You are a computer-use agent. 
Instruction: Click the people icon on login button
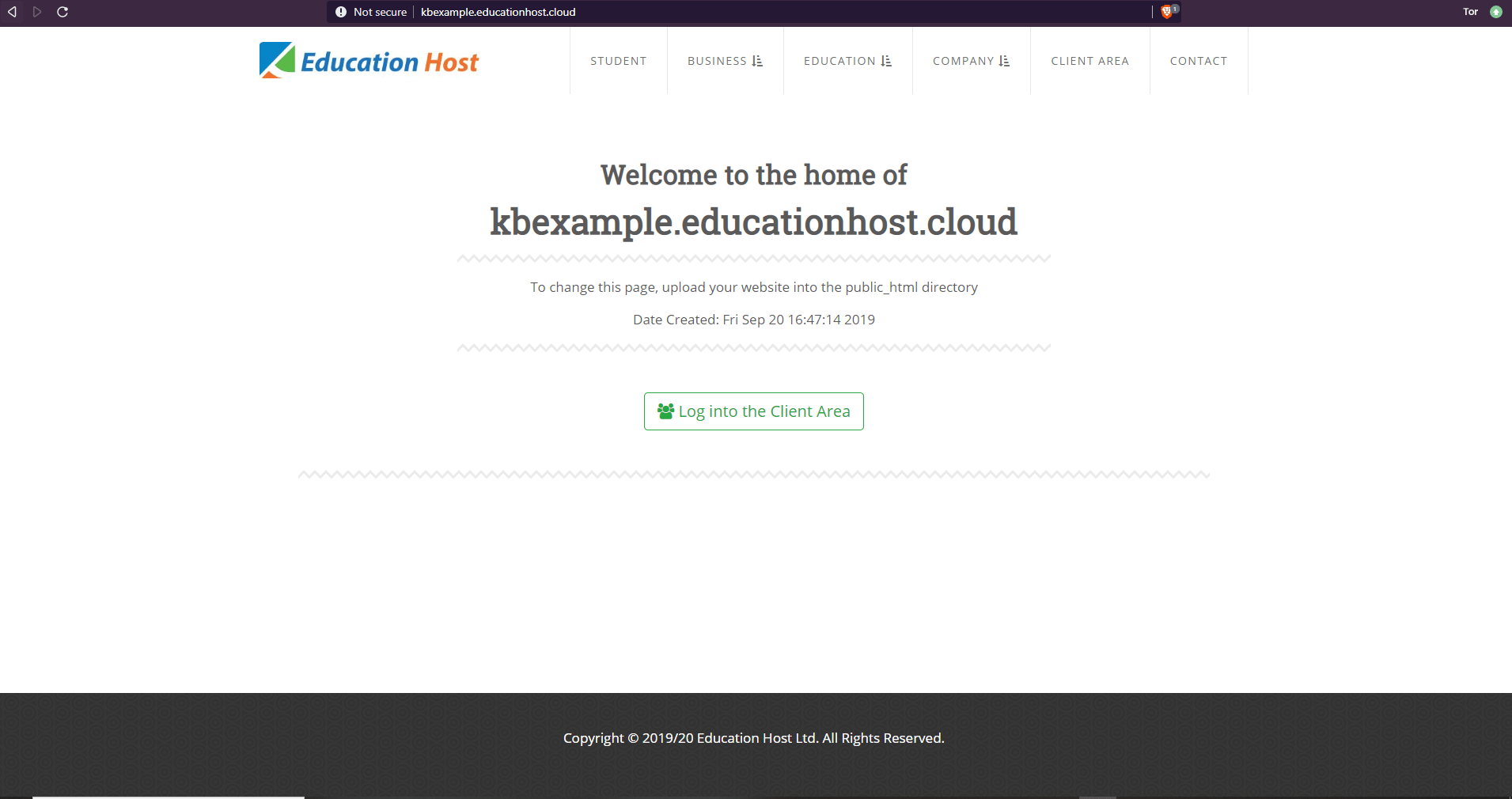[x=666, y=411]
